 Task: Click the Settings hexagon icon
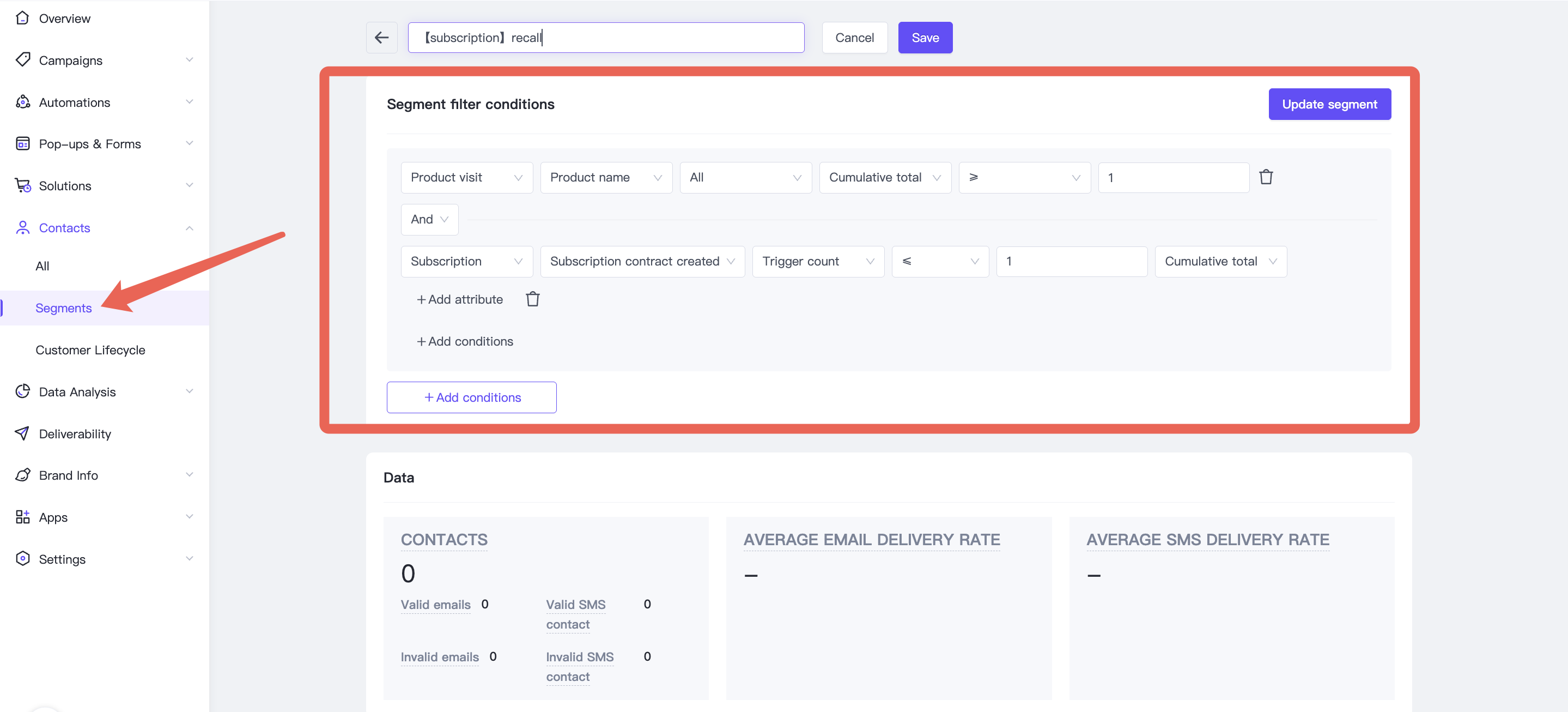[x=22, y=558]
